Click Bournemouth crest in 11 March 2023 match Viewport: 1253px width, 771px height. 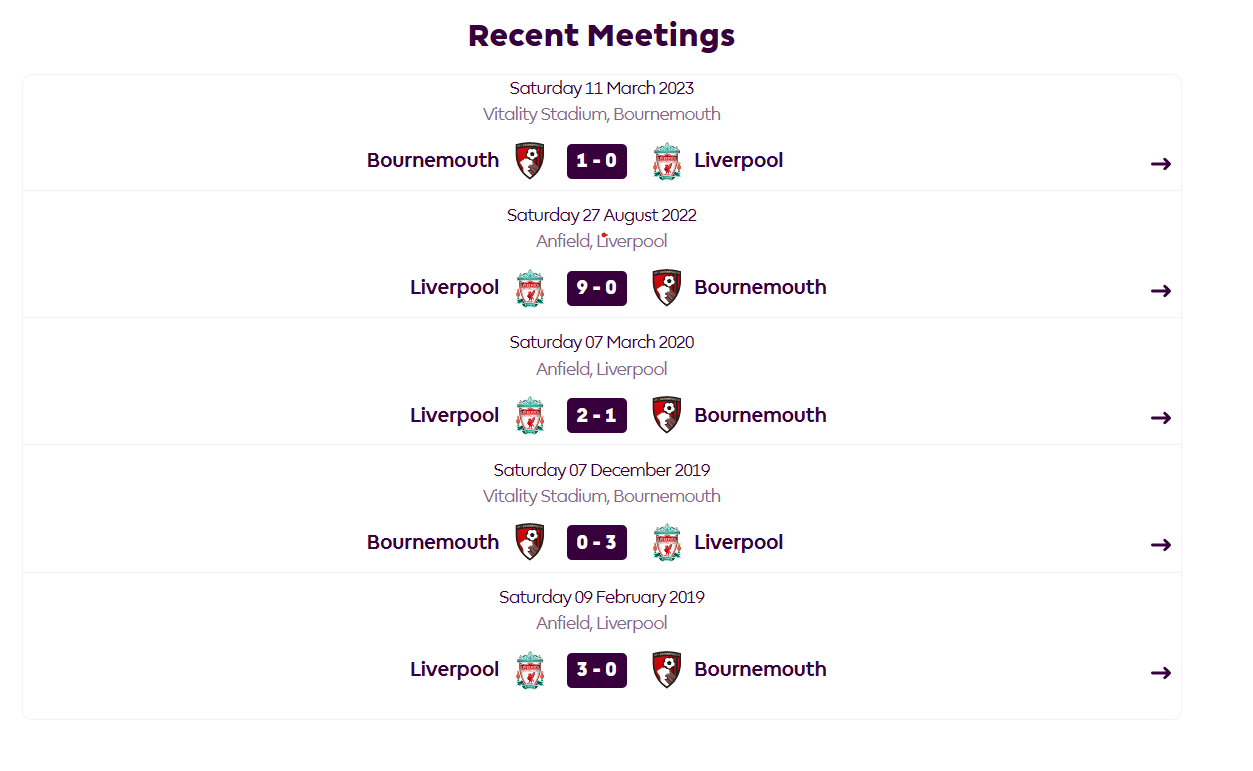[530, 161]
